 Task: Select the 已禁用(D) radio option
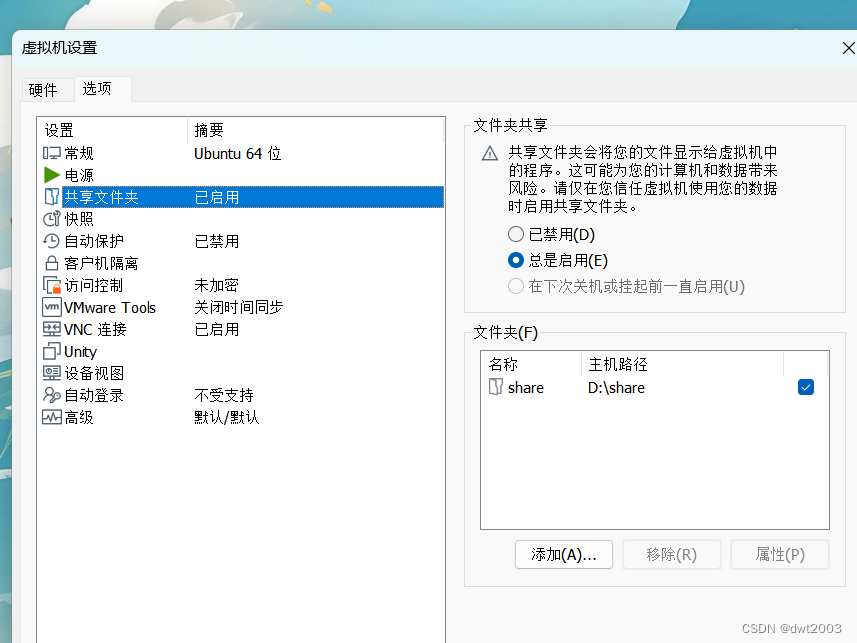(515, 235)
